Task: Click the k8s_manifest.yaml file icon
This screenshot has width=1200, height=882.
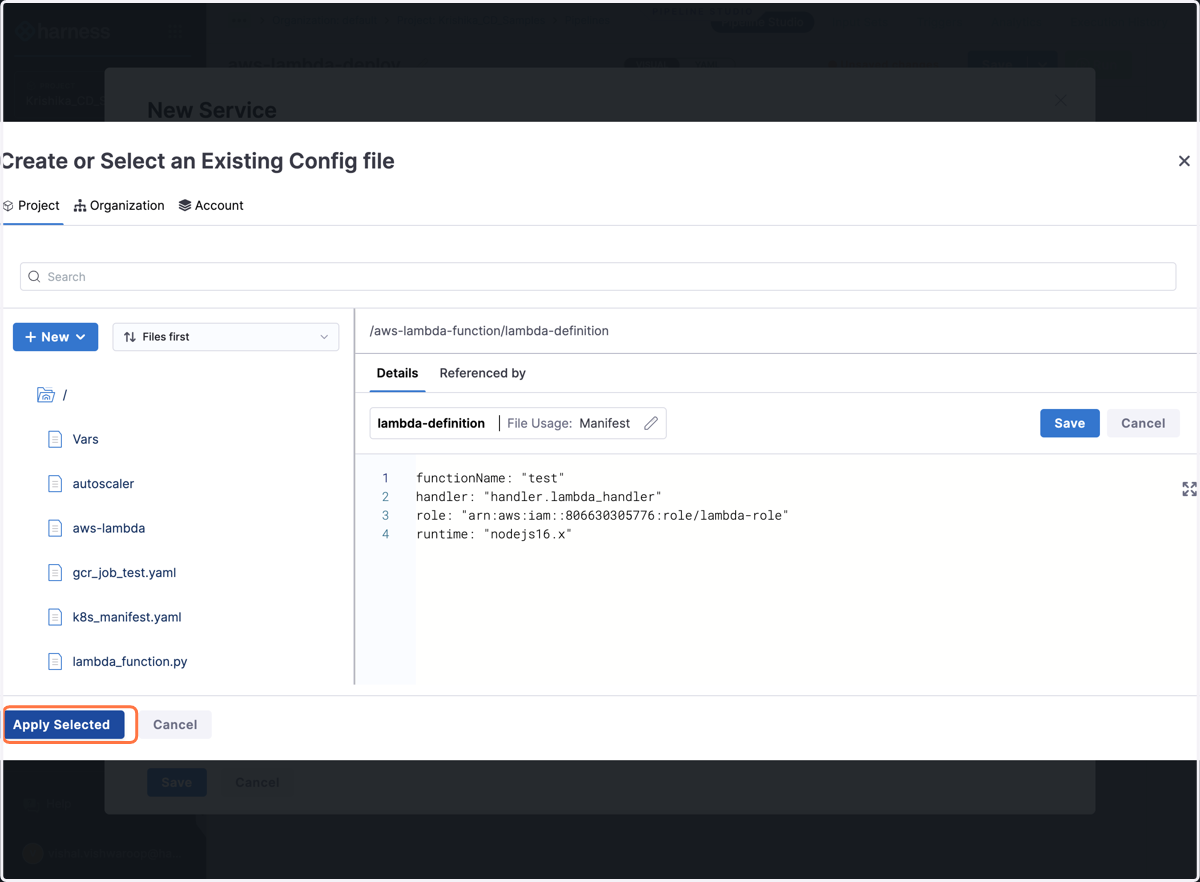Action: [55, 617]
